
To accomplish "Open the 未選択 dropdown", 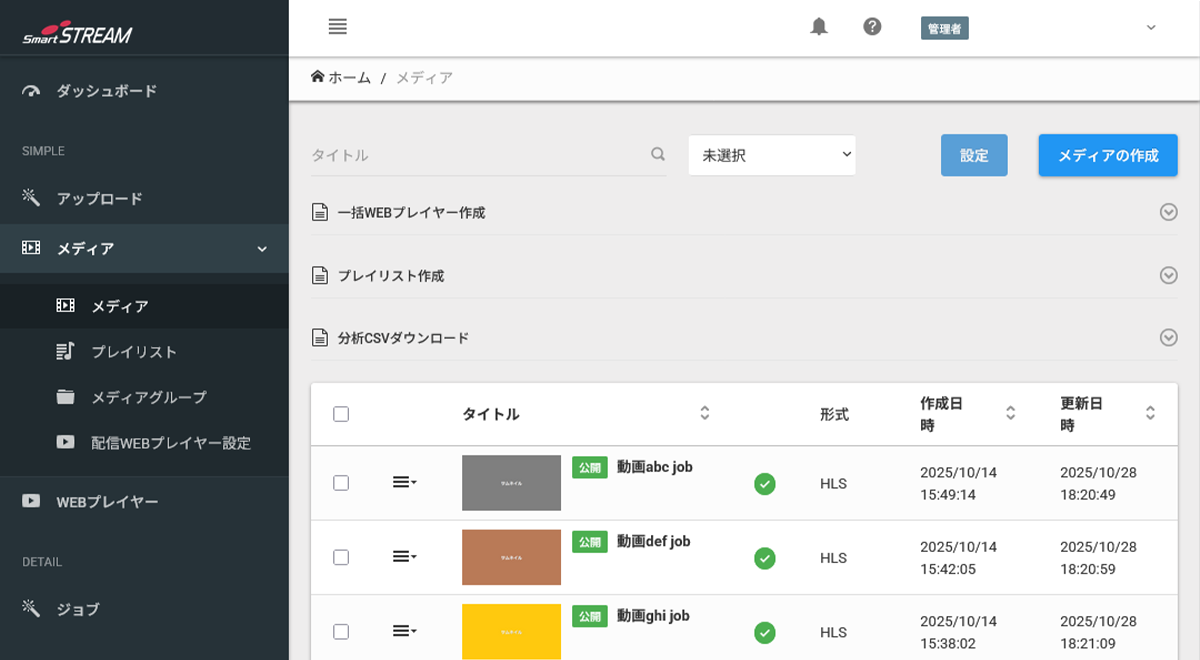I will (x=771, y=155).
